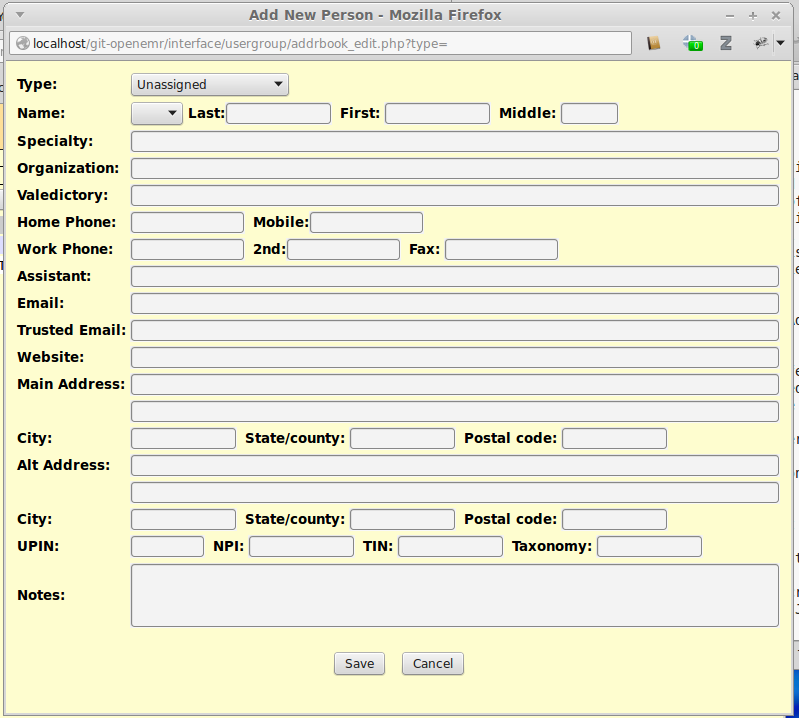Image resolution: width=799 pixels, height=718 pixels.
Task: Click the Middle name input field
Action: [x=589, y=113]
